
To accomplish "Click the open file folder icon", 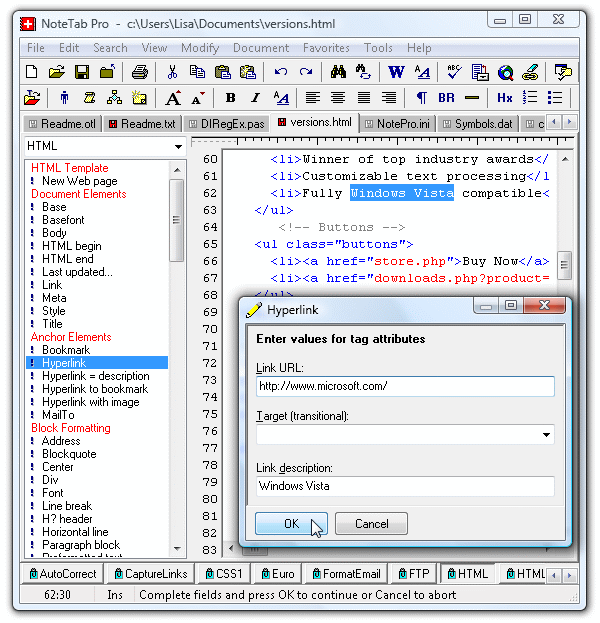I will click(56, 72).
